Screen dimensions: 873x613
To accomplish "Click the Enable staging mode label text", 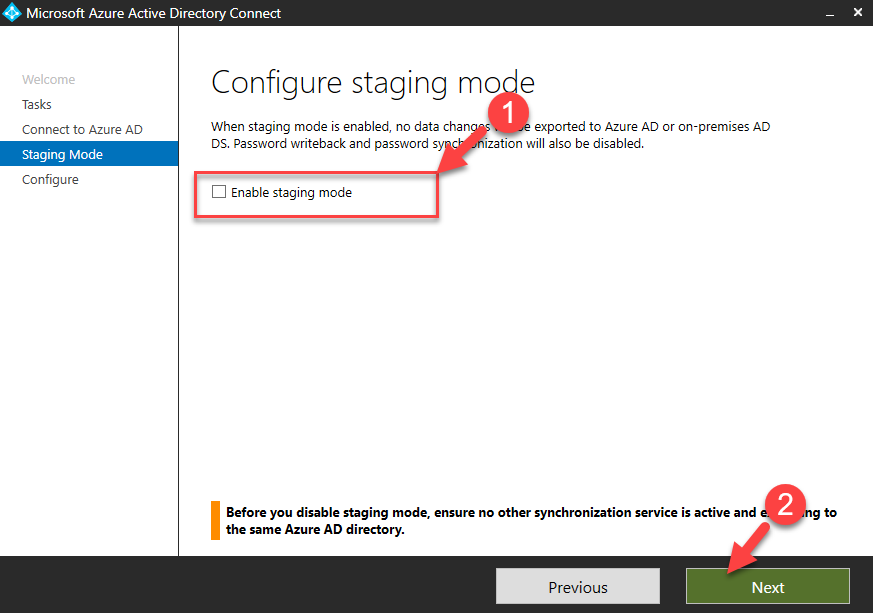I will [x=291, y=193].
